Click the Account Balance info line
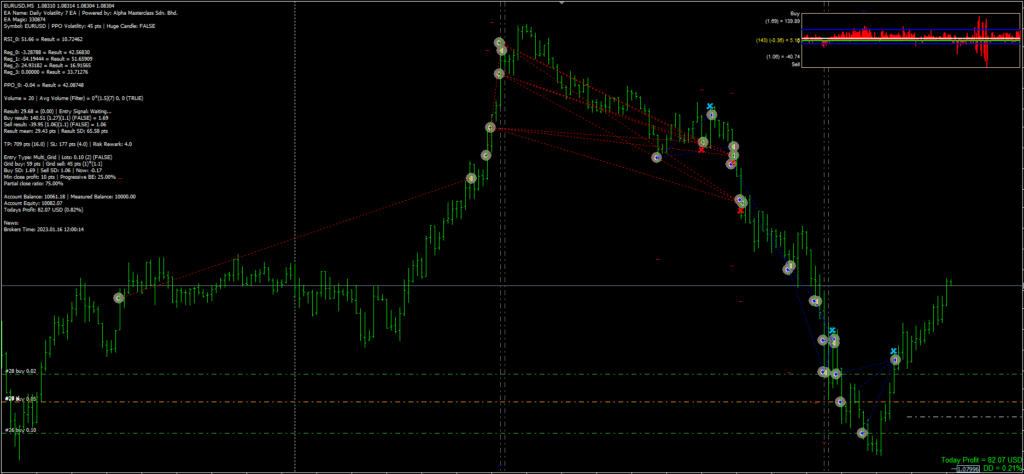This screenshot has width=1024, height=474. (69, 197)
